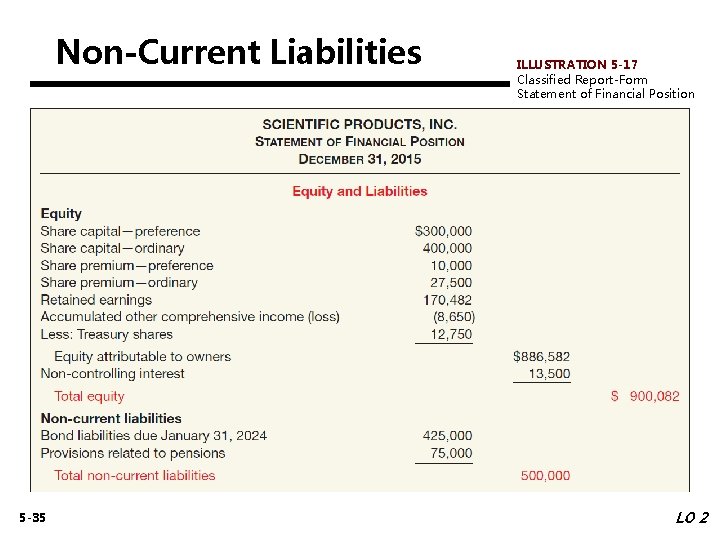Select the "Share premium—preference" row label

pos(126,265)
